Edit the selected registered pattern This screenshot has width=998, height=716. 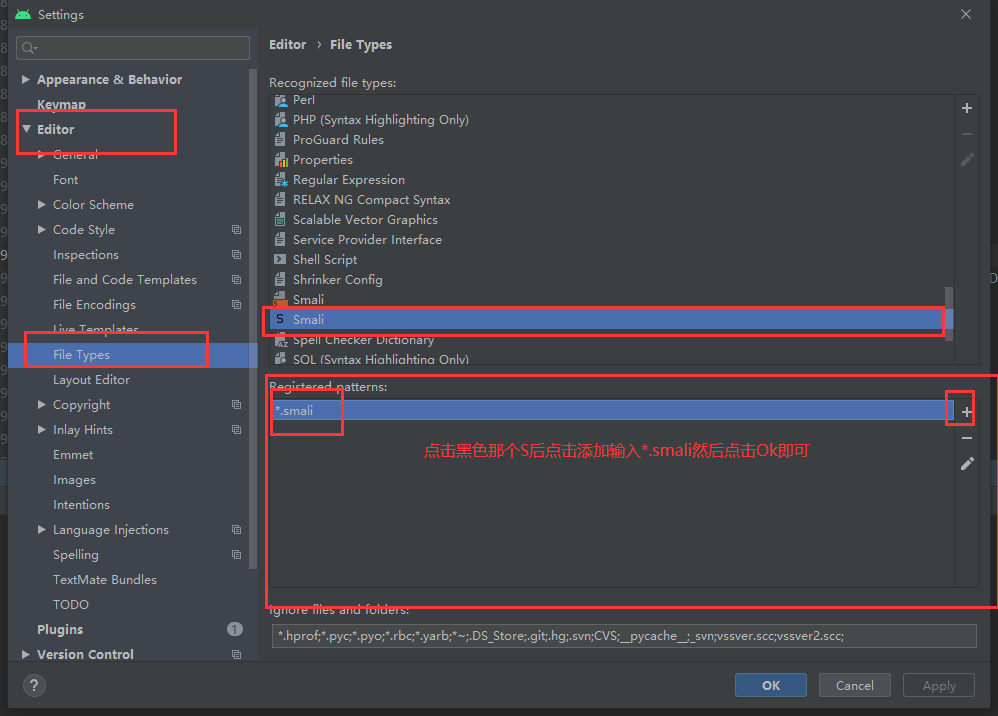966,464
